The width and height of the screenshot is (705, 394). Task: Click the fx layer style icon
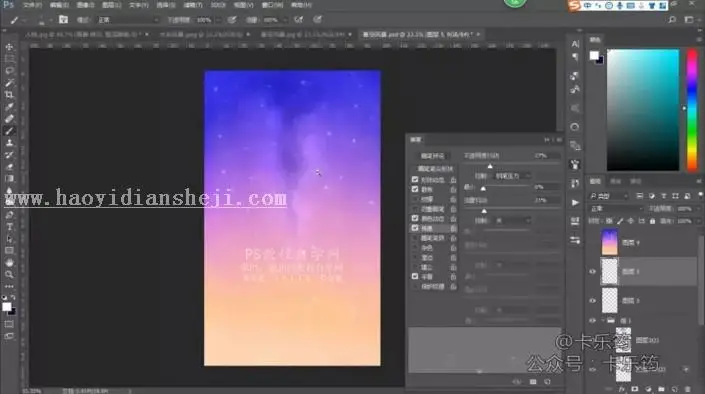pos(622,389)
